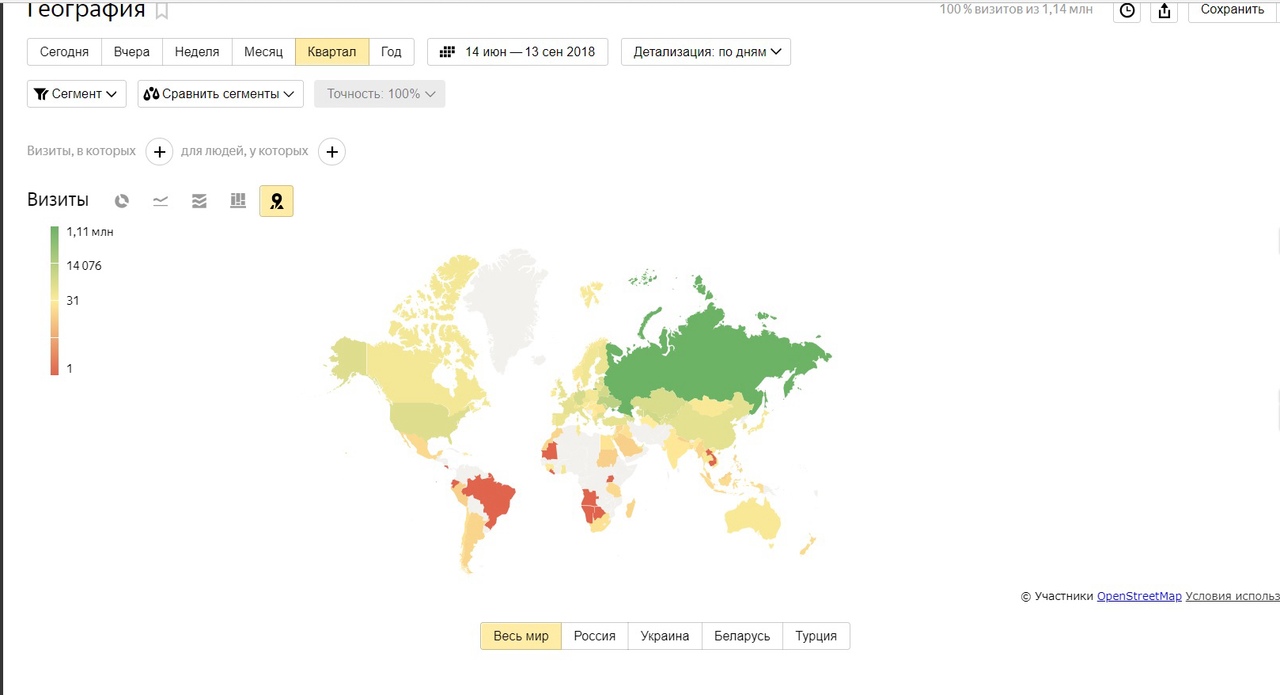1280x695 pixels.
Task: Select the Вчера period
Action: [132, 52]
